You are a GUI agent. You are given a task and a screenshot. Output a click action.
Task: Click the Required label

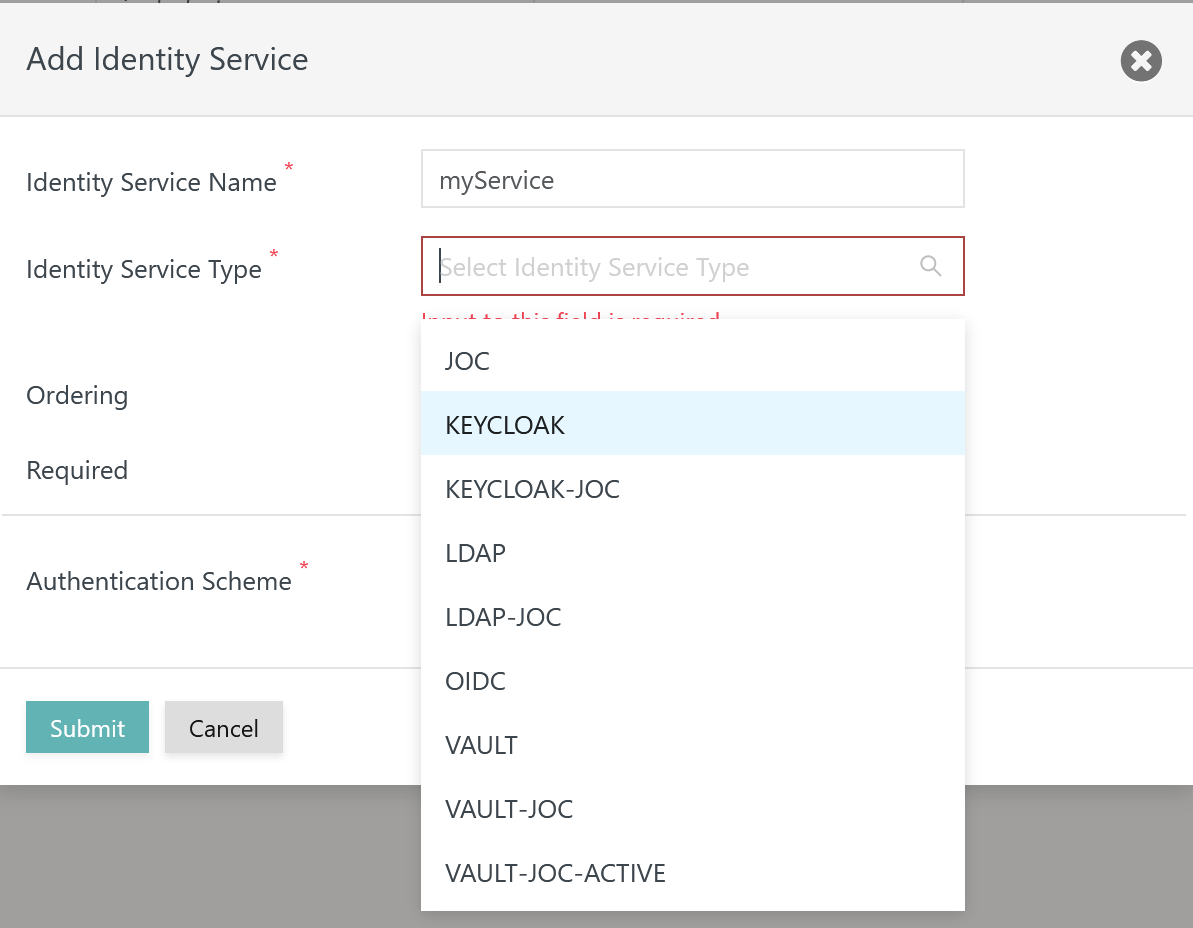pos(77,470)
